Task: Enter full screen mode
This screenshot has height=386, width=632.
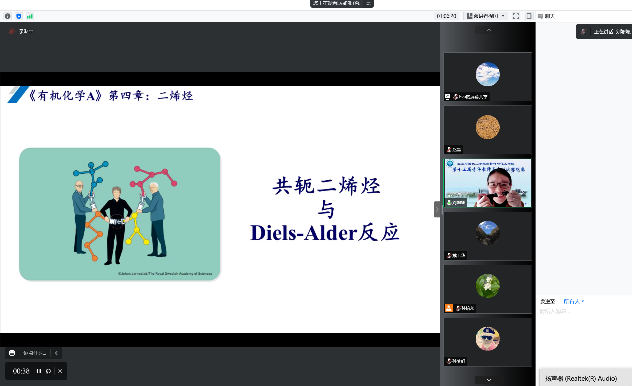Action: pyautogui.click(x=516, y=16)
